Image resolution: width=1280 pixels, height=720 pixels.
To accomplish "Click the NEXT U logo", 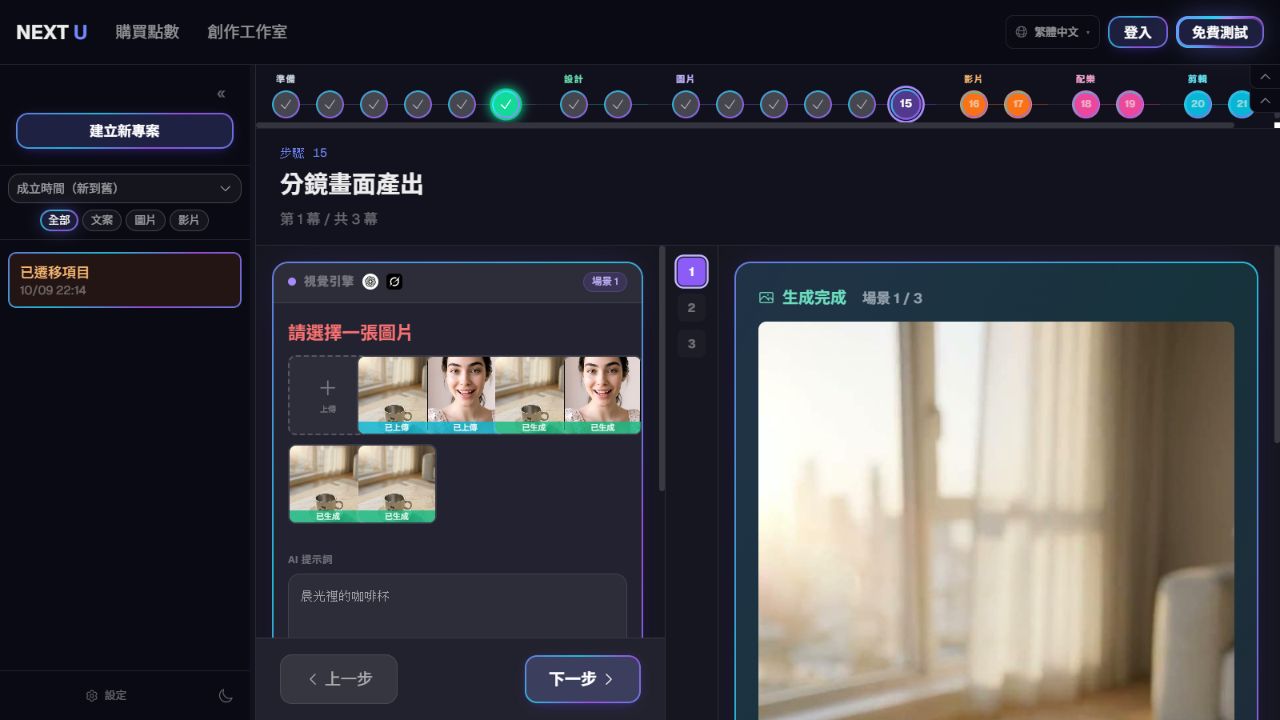I will pyautogui.click(x=52, y=32).
